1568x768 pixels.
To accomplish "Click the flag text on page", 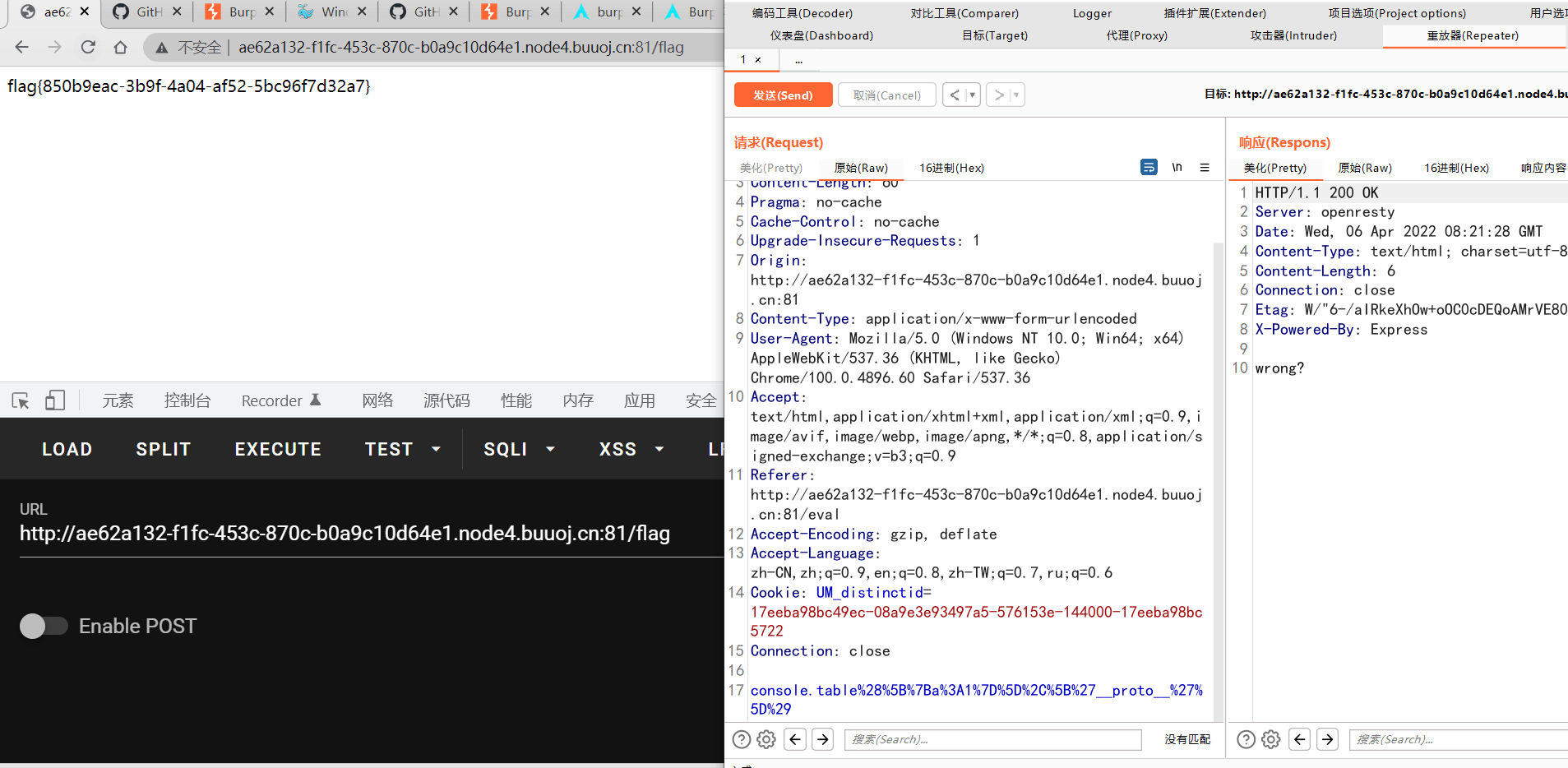I will point(189,86).
